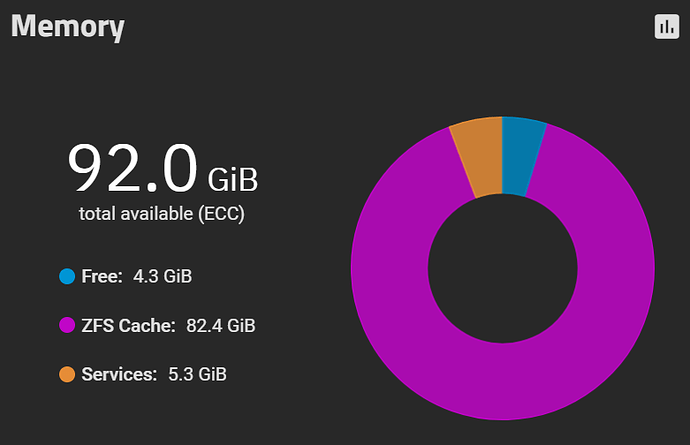
Task: Click the 92.0 GiB total value
Action: [162, 168]
